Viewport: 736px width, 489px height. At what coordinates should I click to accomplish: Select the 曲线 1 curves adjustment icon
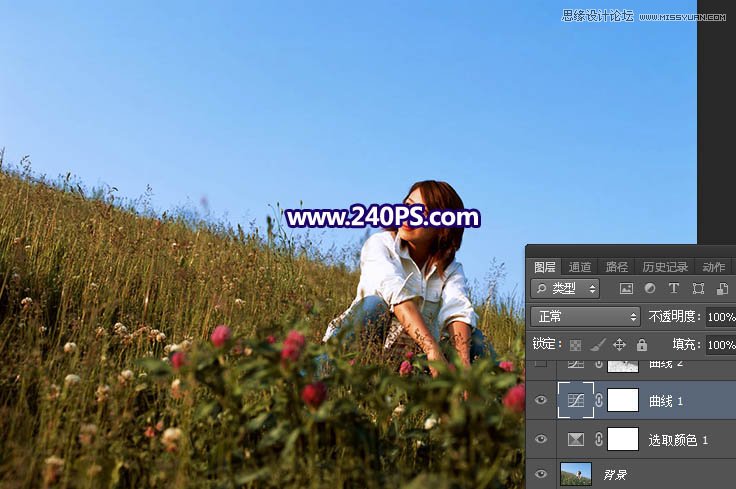tap(576, 400)
